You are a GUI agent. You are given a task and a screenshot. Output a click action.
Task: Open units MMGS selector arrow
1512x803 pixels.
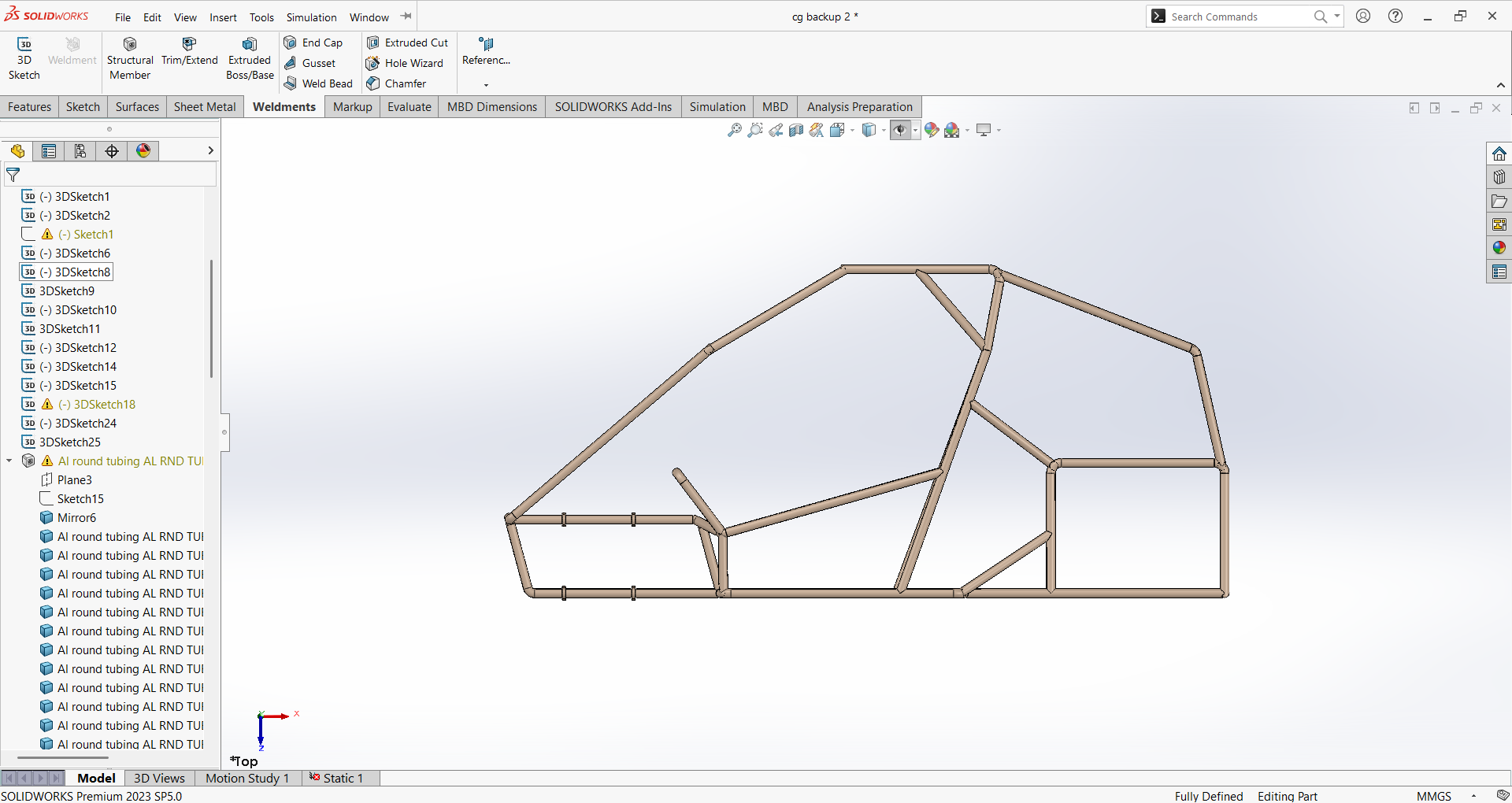[1473, 796]
